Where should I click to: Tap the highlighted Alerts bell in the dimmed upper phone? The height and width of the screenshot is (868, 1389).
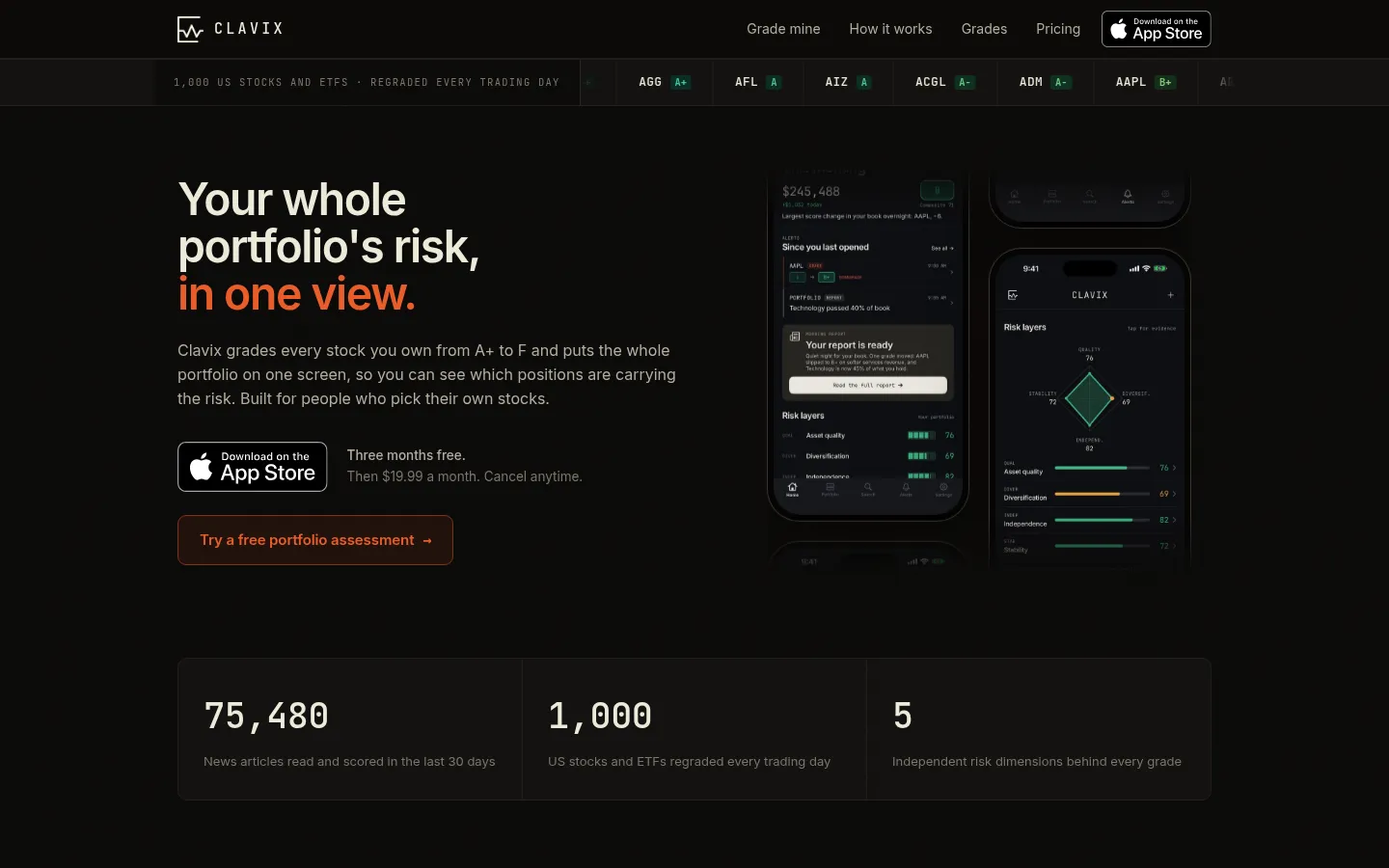1128,194
